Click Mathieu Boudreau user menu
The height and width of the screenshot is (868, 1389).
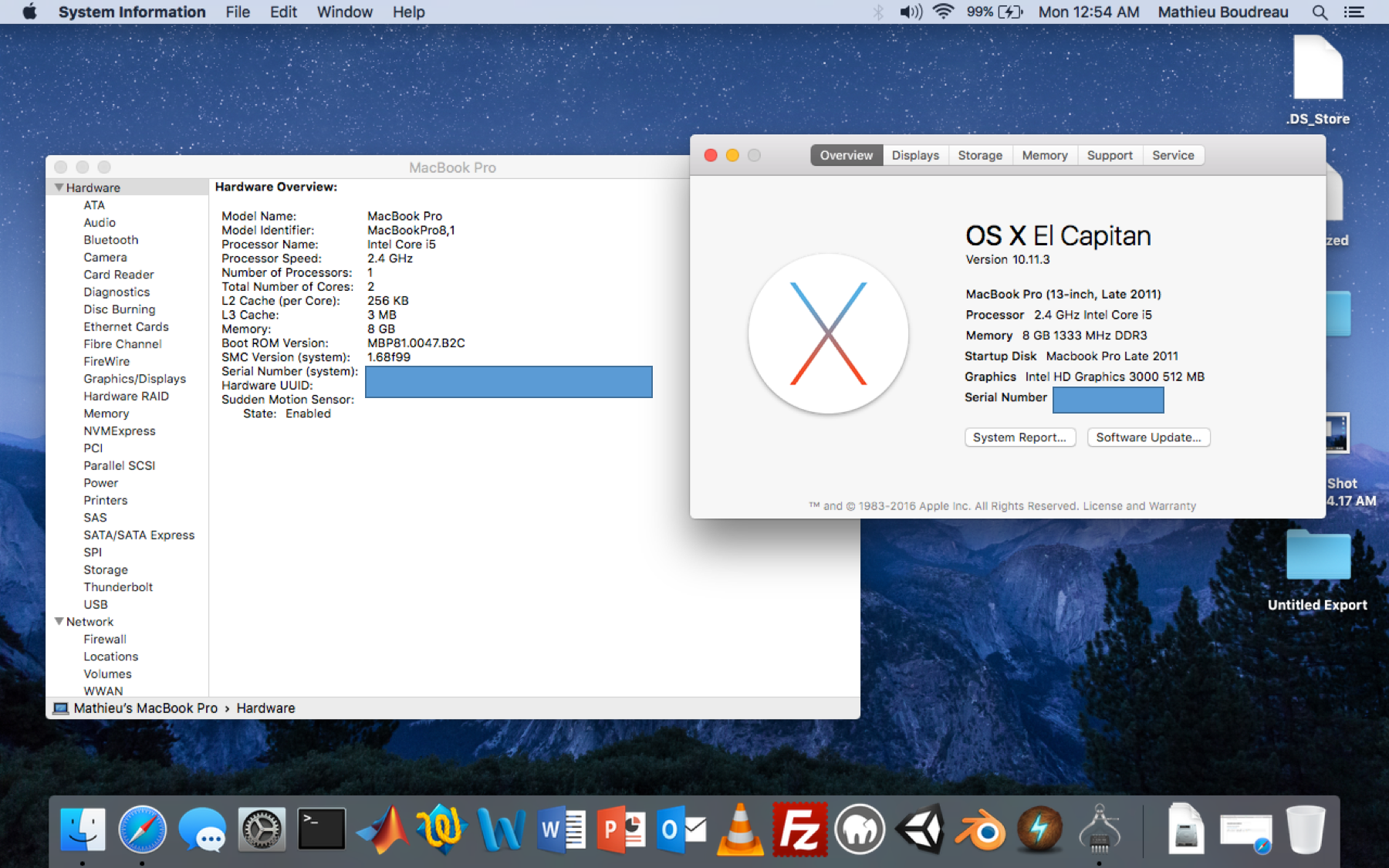click(1223, 12)
